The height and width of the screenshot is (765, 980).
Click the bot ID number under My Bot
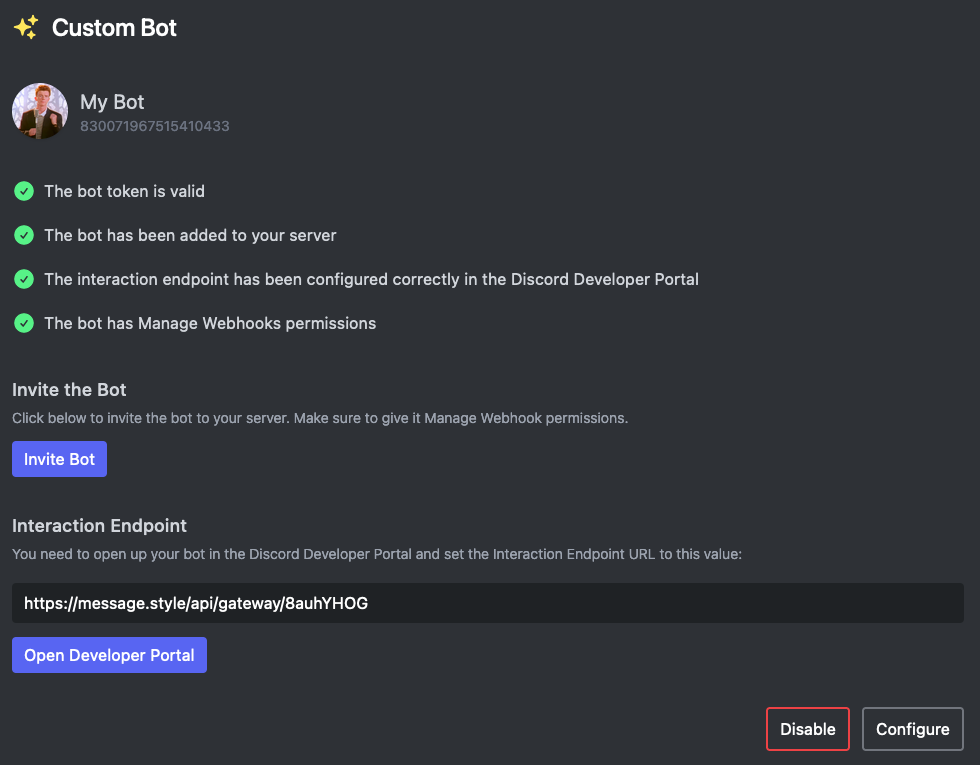154,126
